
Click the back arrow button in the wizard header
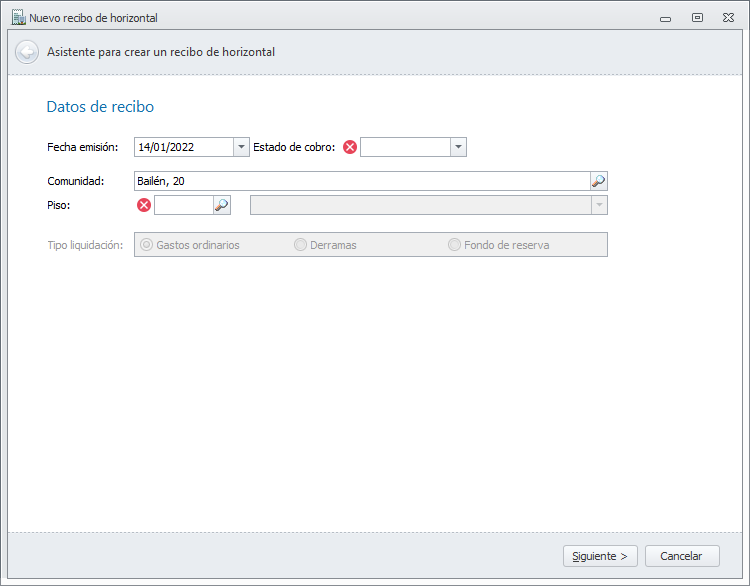(27, 52)
